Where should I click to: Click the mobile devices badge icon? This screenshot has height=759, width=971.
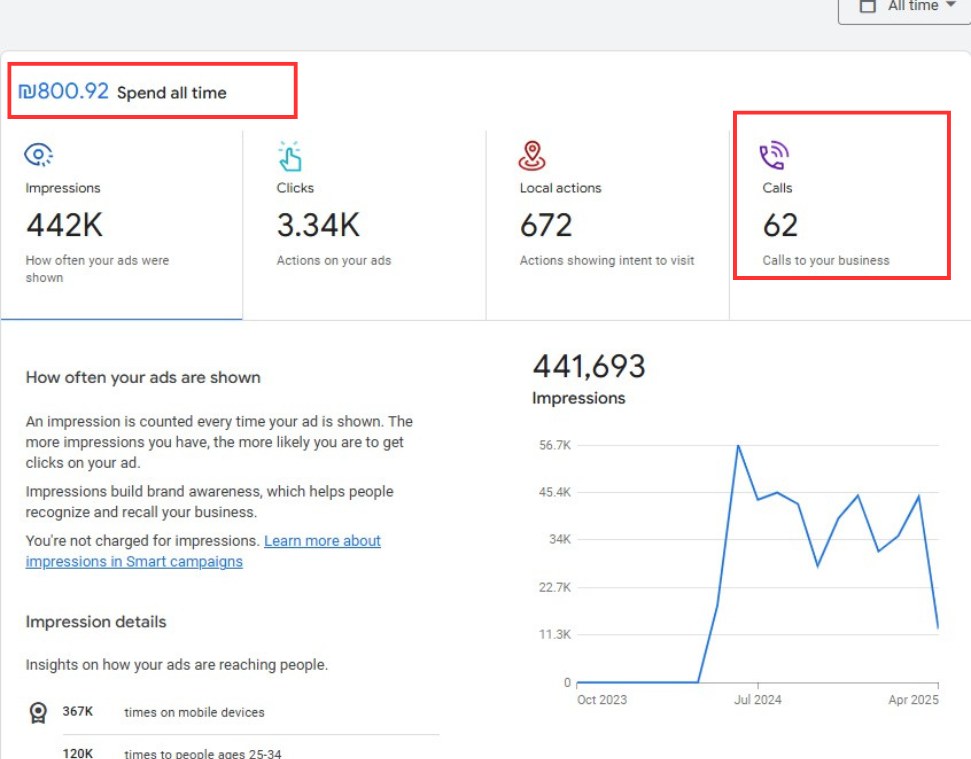[x=38, y=713]
